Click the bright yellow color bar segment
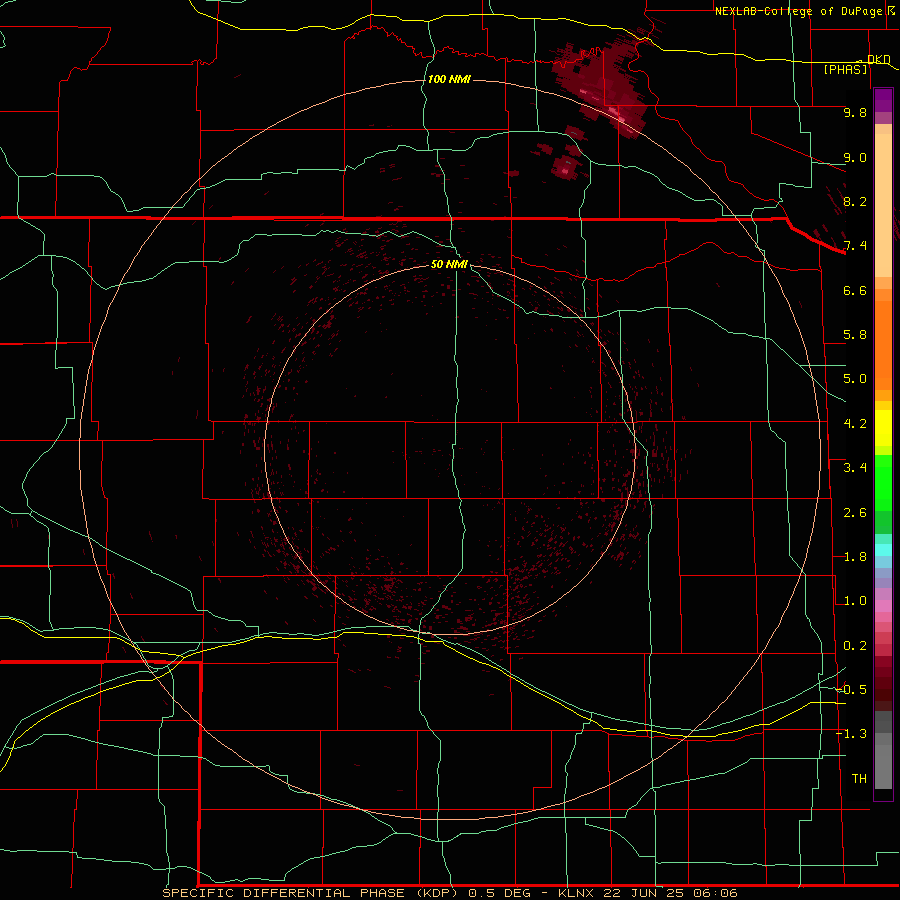 (x=883, y=428)
